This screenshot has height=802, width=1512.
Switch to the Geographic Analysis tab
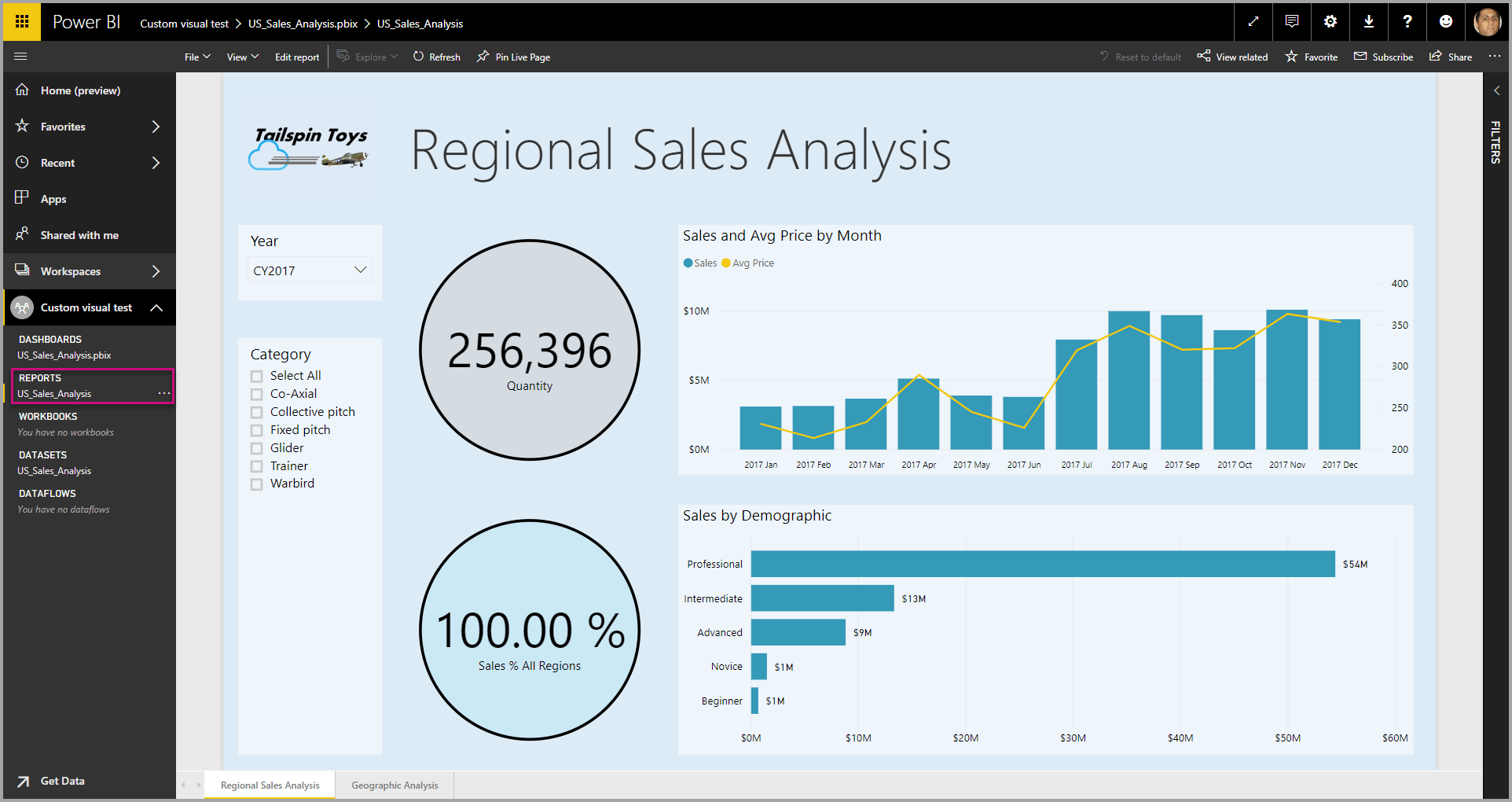click(395, 785)
